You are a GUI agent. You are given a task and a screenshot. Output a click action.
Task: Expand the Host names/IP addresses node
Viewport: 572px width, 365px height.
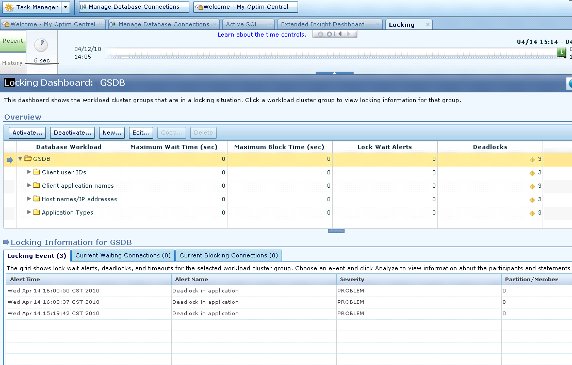tap(29, 199)
